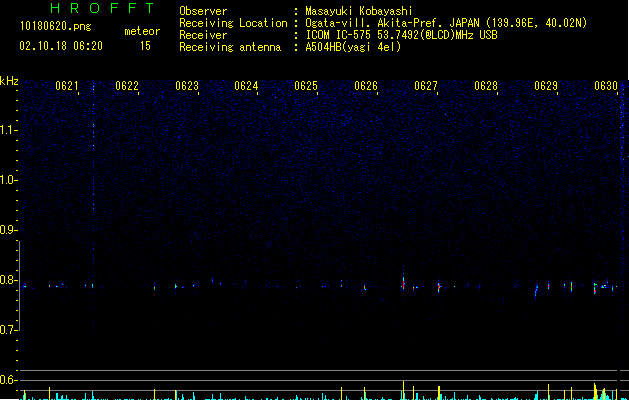Click the red meteor echo just after 0627

[x=438, y=286]
